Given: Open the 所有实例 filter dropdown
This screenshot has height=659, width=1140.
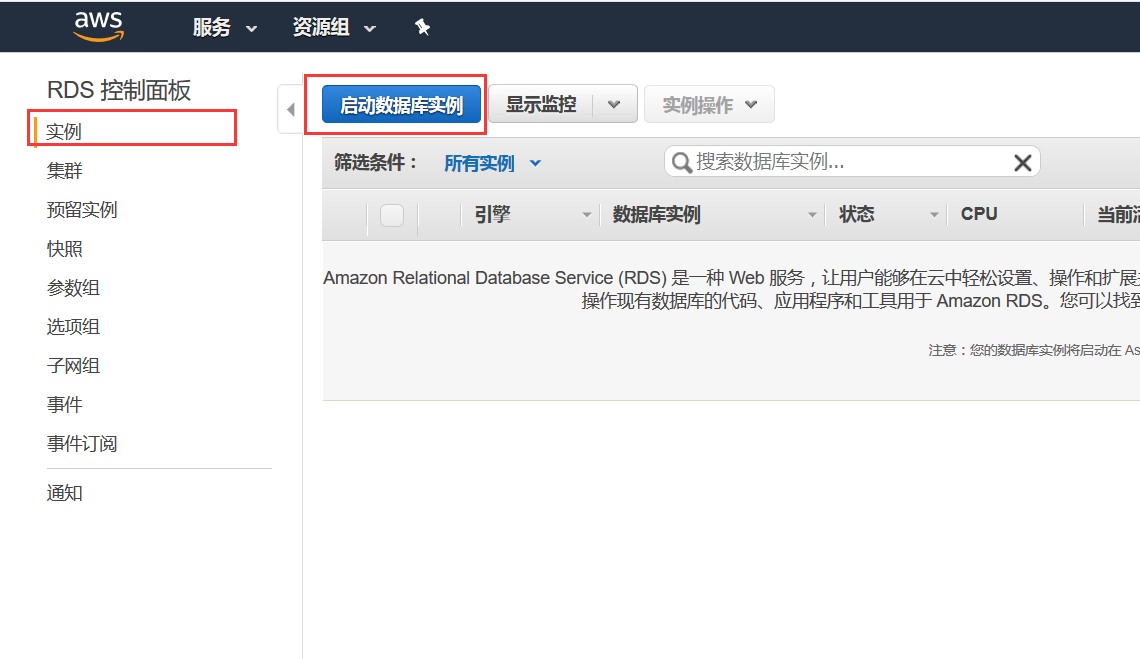Looking at the screenshot, I should [492, 163].
